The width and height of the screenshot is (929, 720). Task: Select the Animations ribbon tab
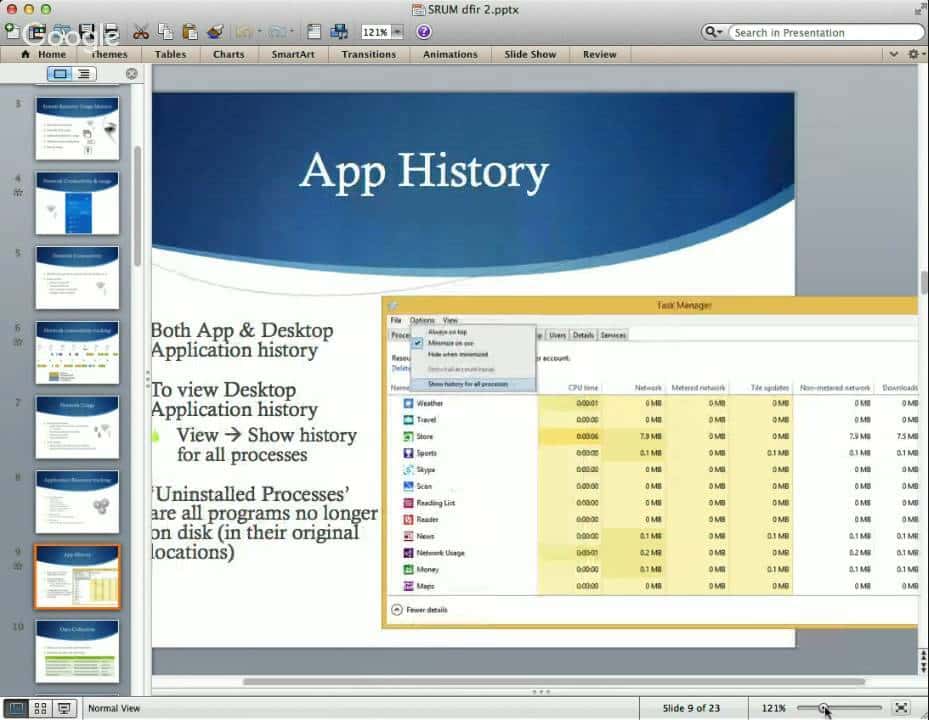(x=450, y=54)
